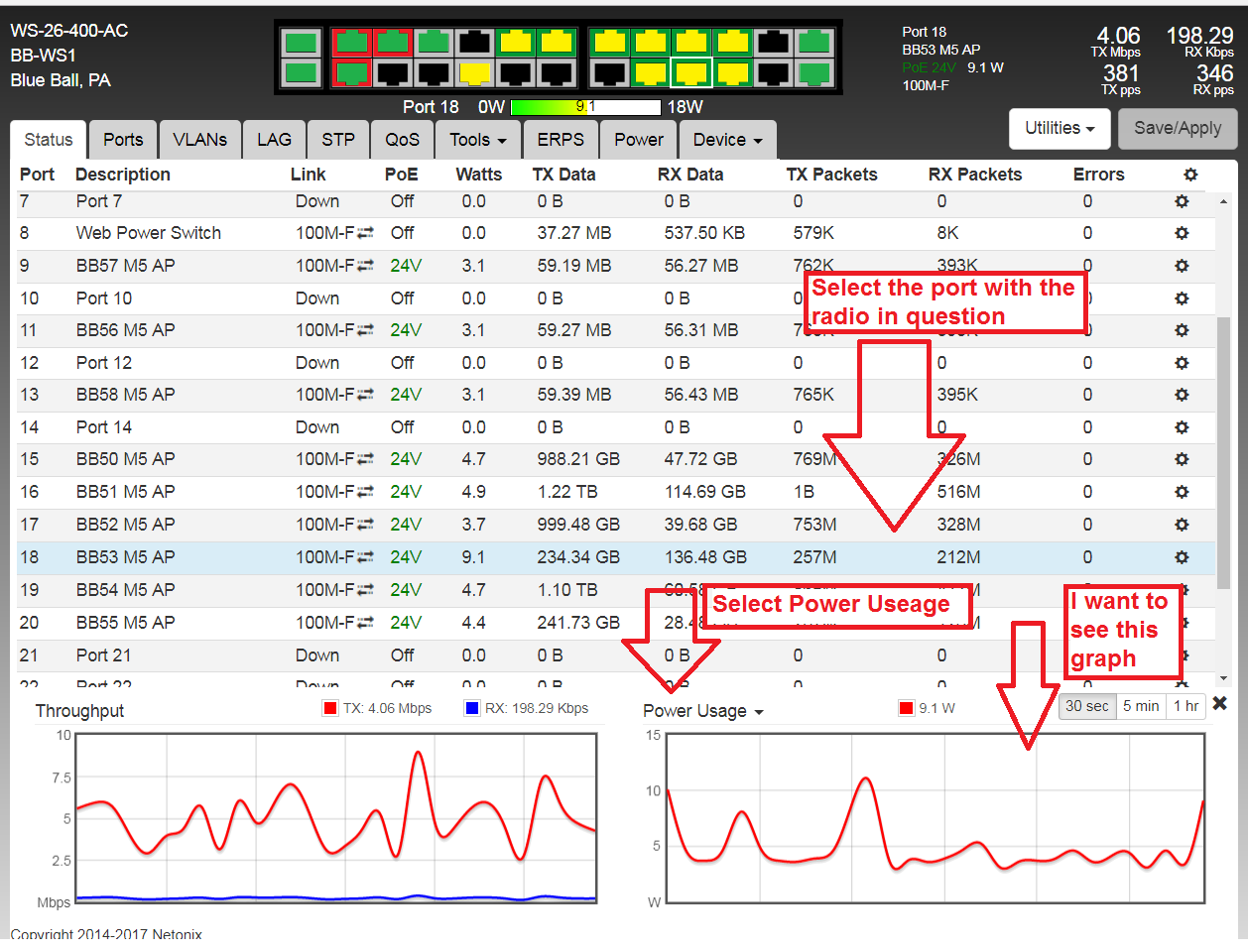
Task: Click port 13 icon in the switch diagram
Action: (x=609, y=42)
